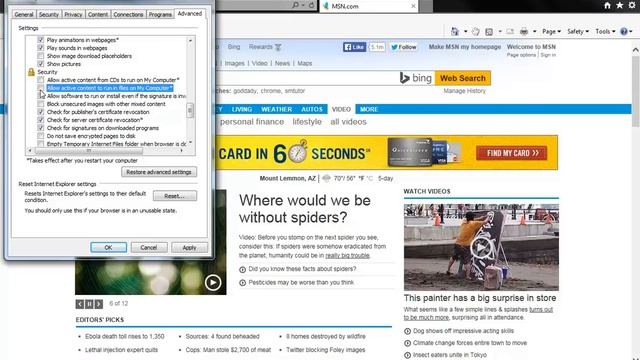The width and height of the screenshot is (640, 360).
Task: Open favorites star icon in title bar
Action: (620, 5)
